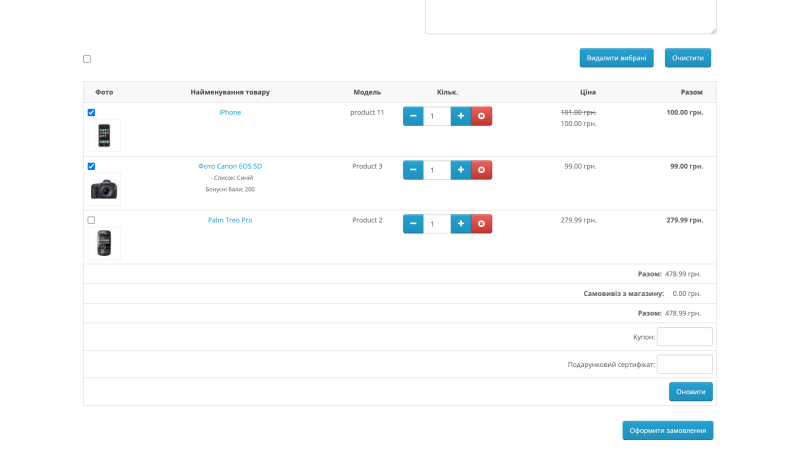Screen dimensions: 800x450
Task: Click the struck-through 101.00 грн. price
Action: click(579, 112)
